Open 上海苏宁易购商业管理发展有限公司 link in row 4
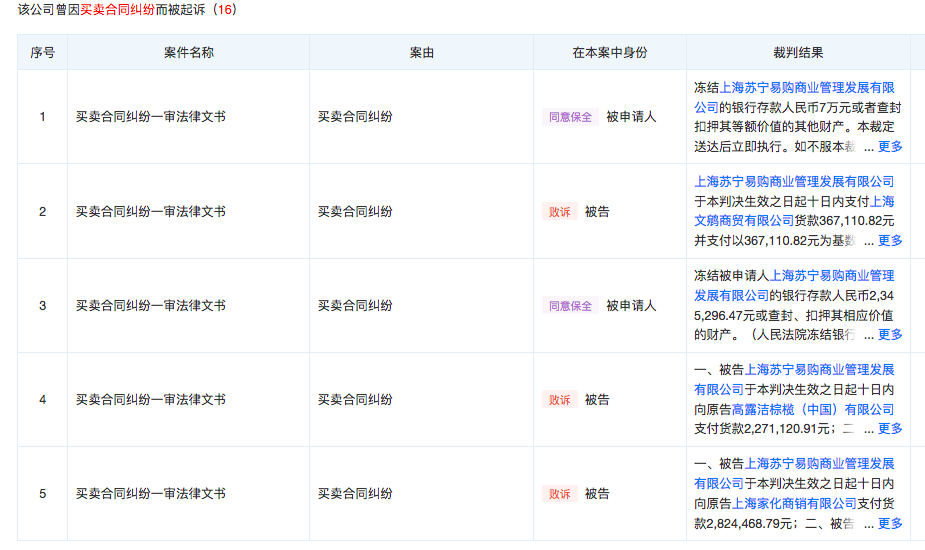 (819, 370)
